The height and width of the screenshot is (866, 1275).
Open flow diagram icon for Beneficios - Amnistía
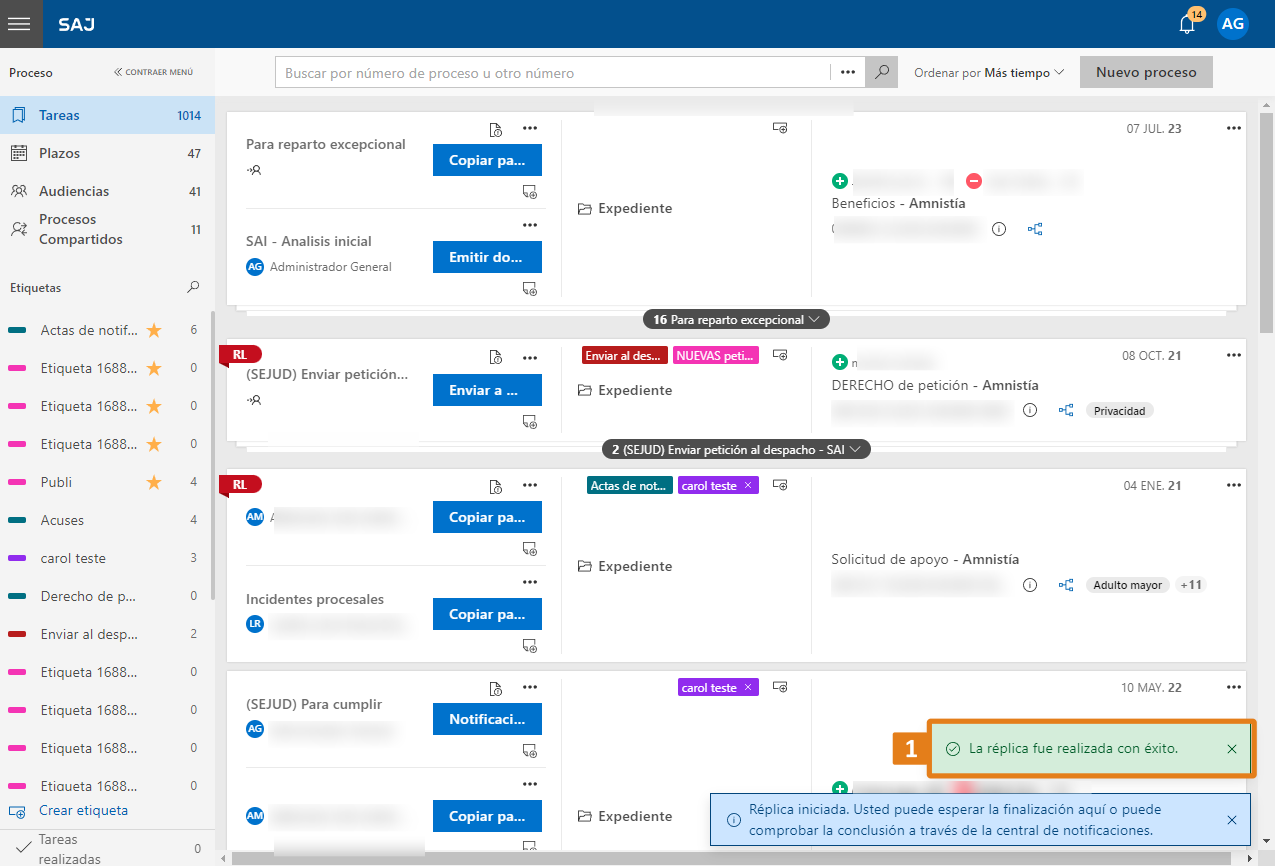point(1035,229)
